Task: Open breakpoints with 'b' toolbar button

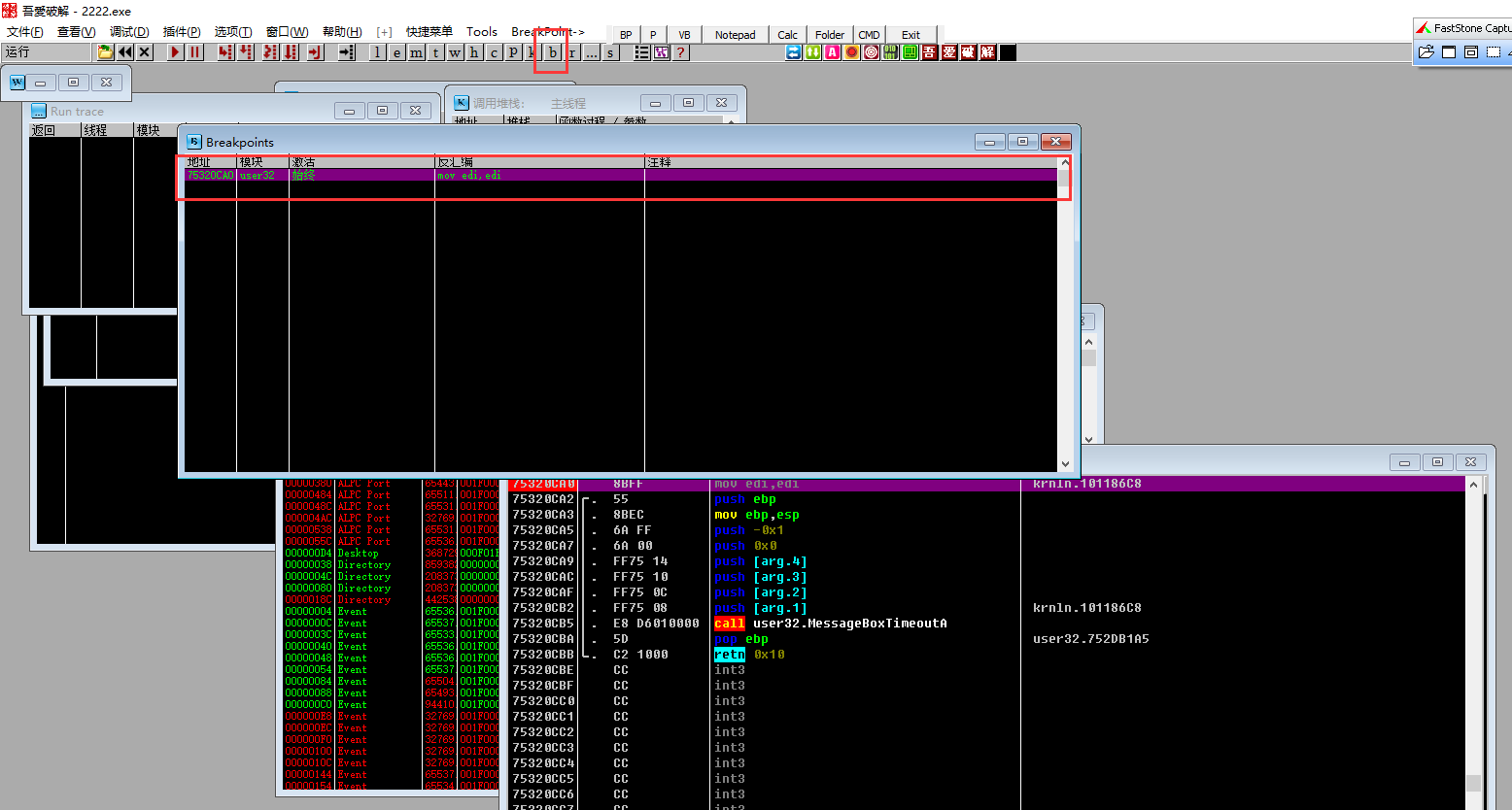Action: coord(552,52)
